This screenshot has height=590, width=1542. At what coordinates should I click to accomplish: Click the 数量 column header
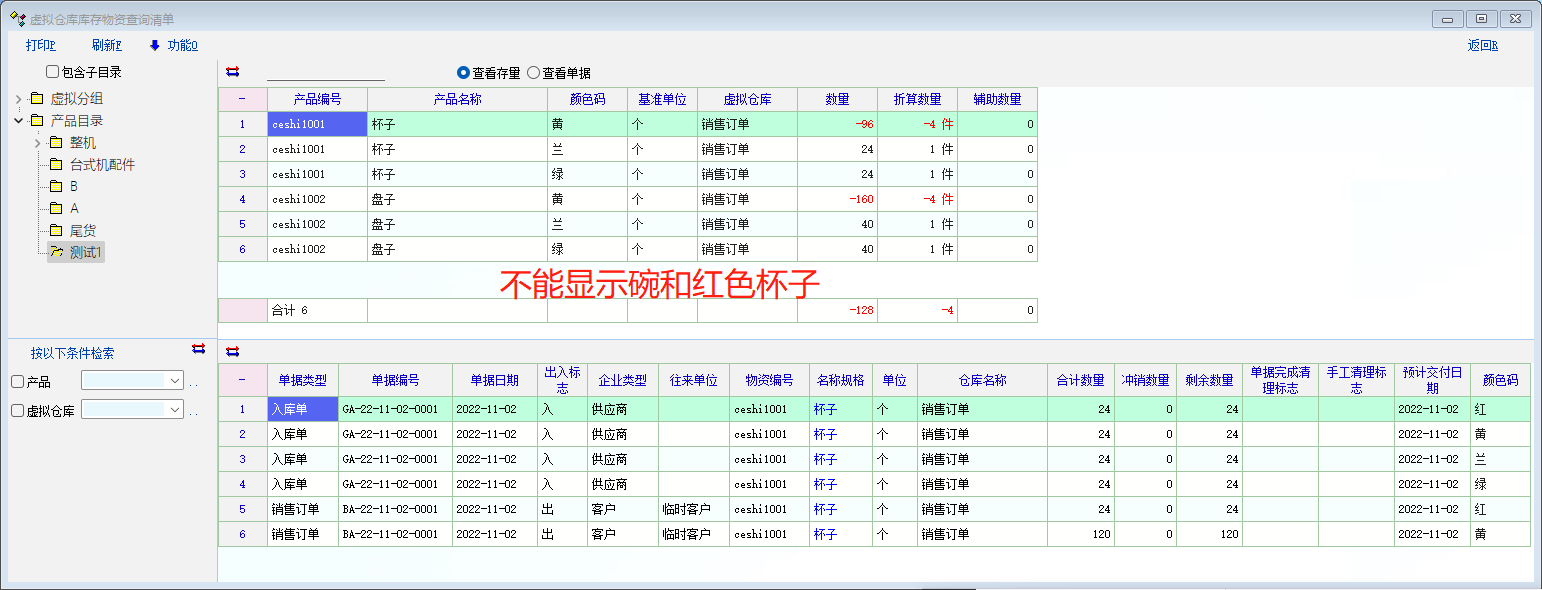pos(837,99)
